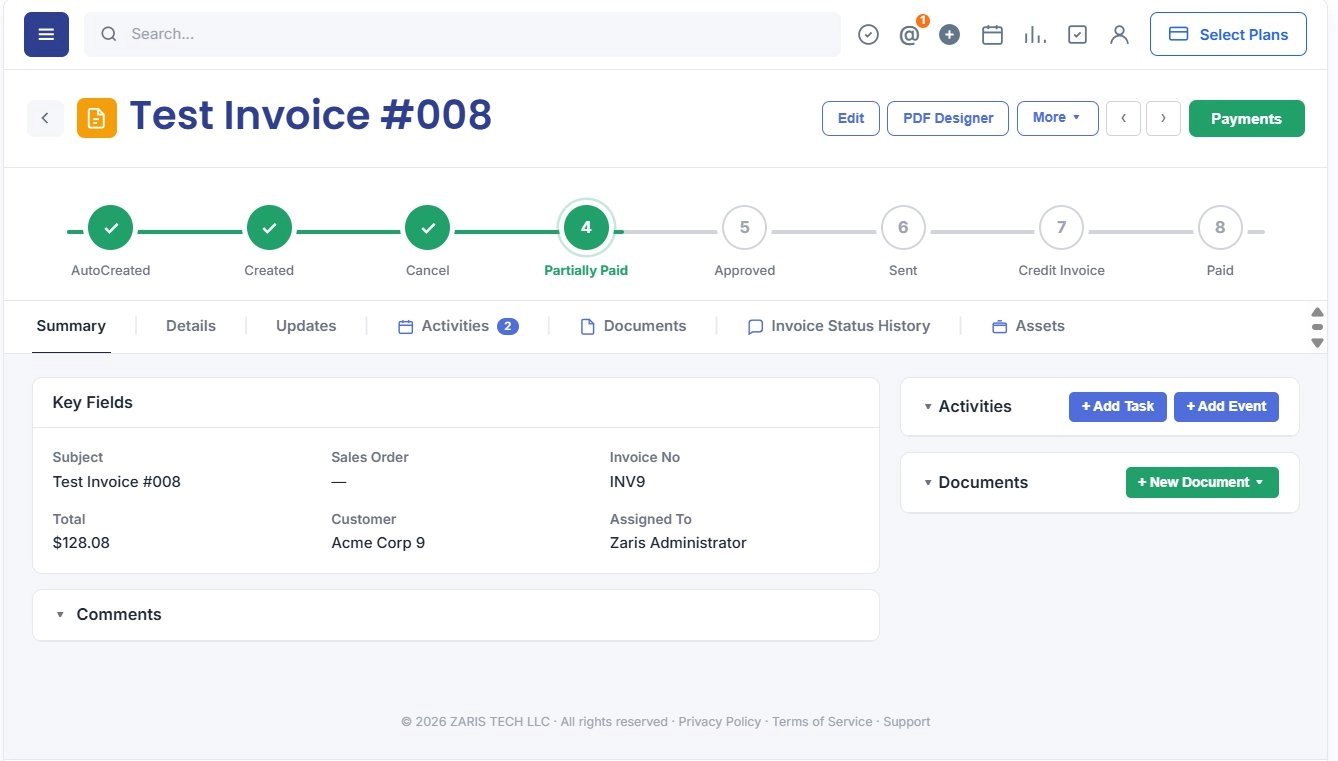
Task: Go to previous record arrow
Action: (x=1124, y=118)
